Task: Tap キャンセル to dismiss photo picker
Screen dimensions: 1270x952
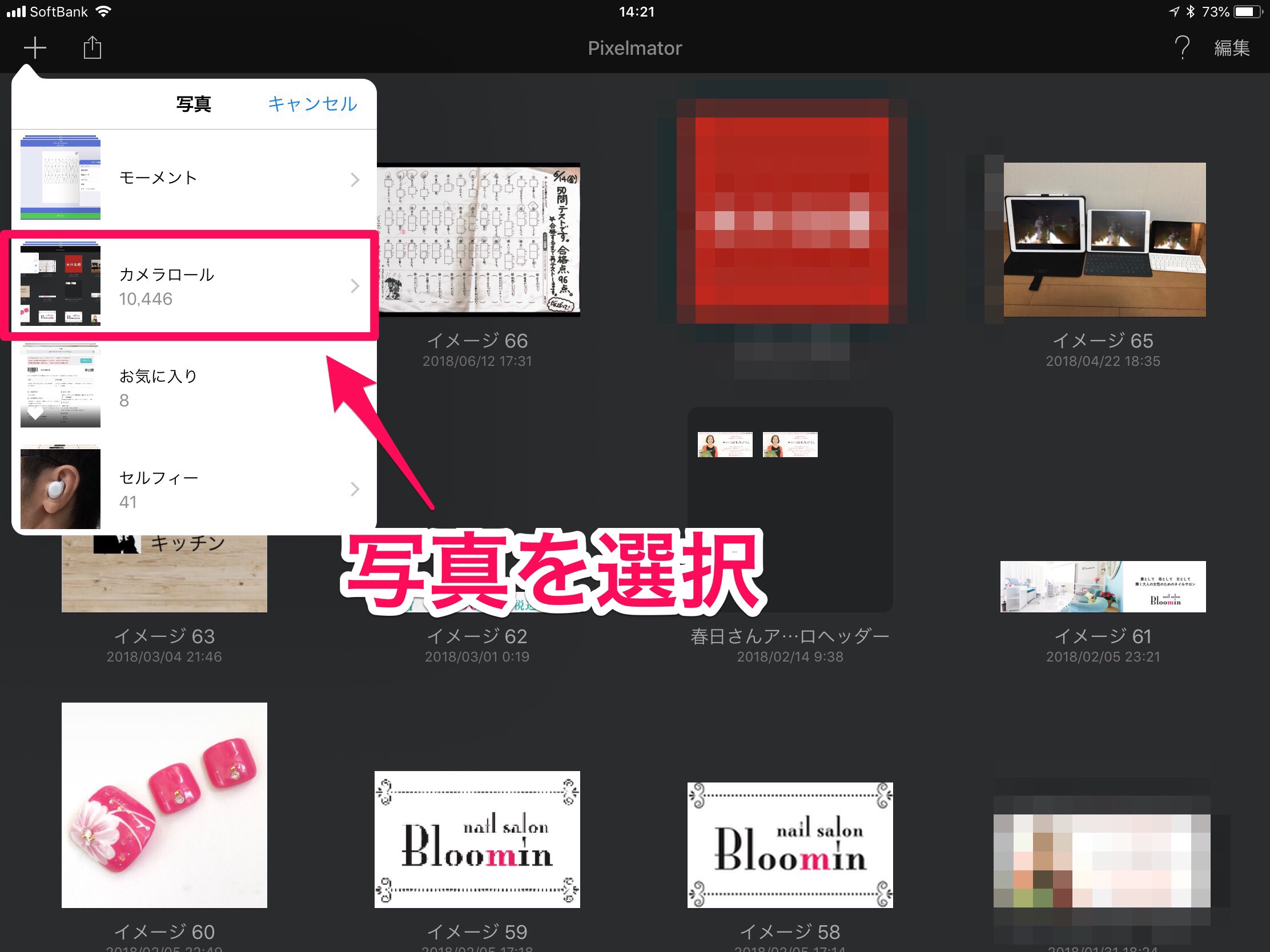Action: (312, 104)
